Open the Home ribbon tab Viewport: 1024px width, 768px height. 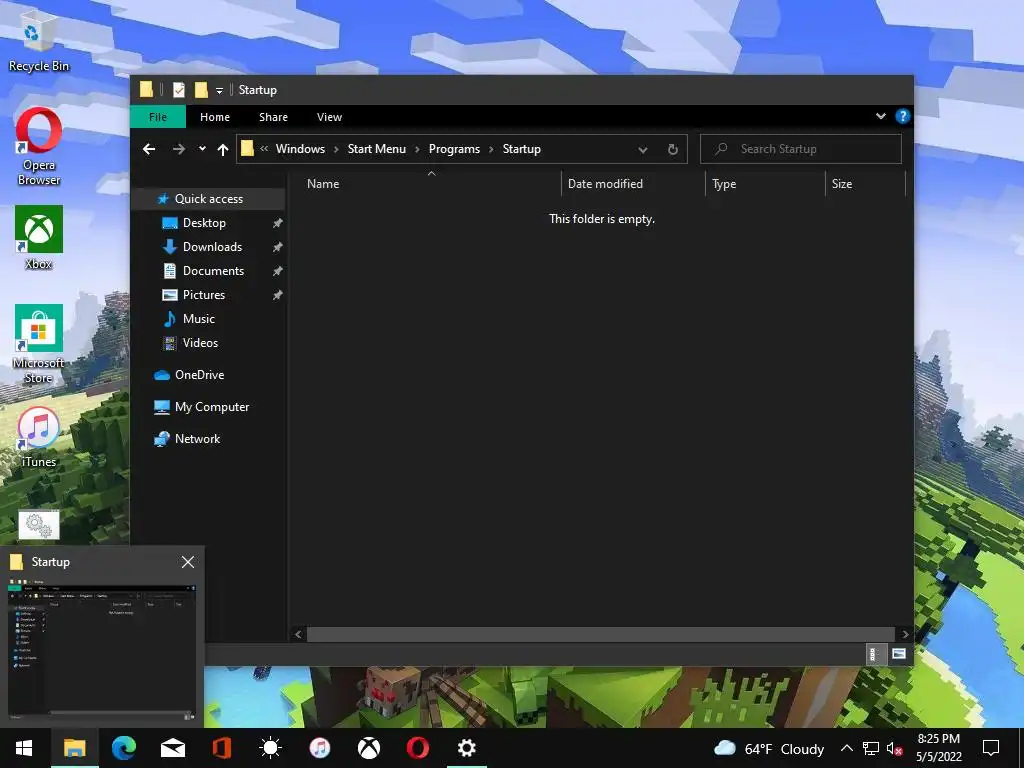215,117
